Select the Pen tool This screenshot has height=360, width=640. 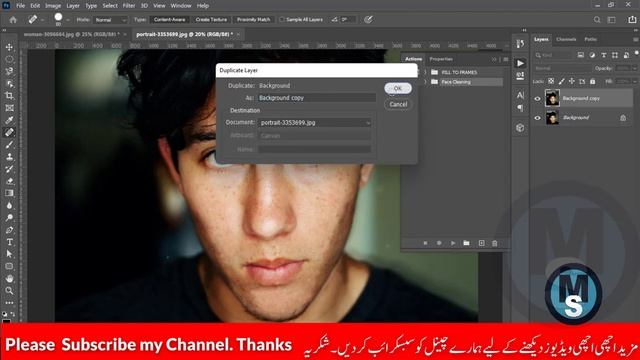(9, 230)
